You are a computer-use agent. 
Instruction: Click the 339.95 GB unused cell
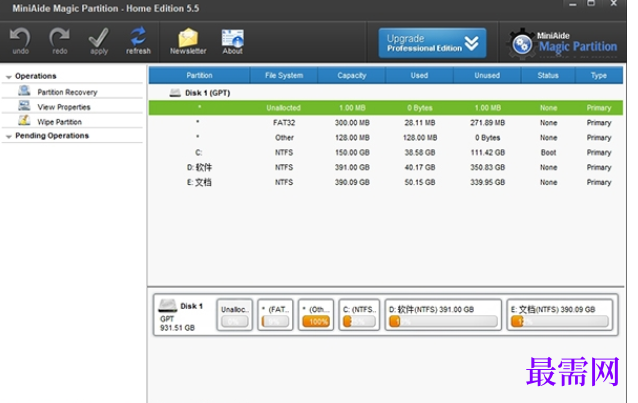pos(487,182)
